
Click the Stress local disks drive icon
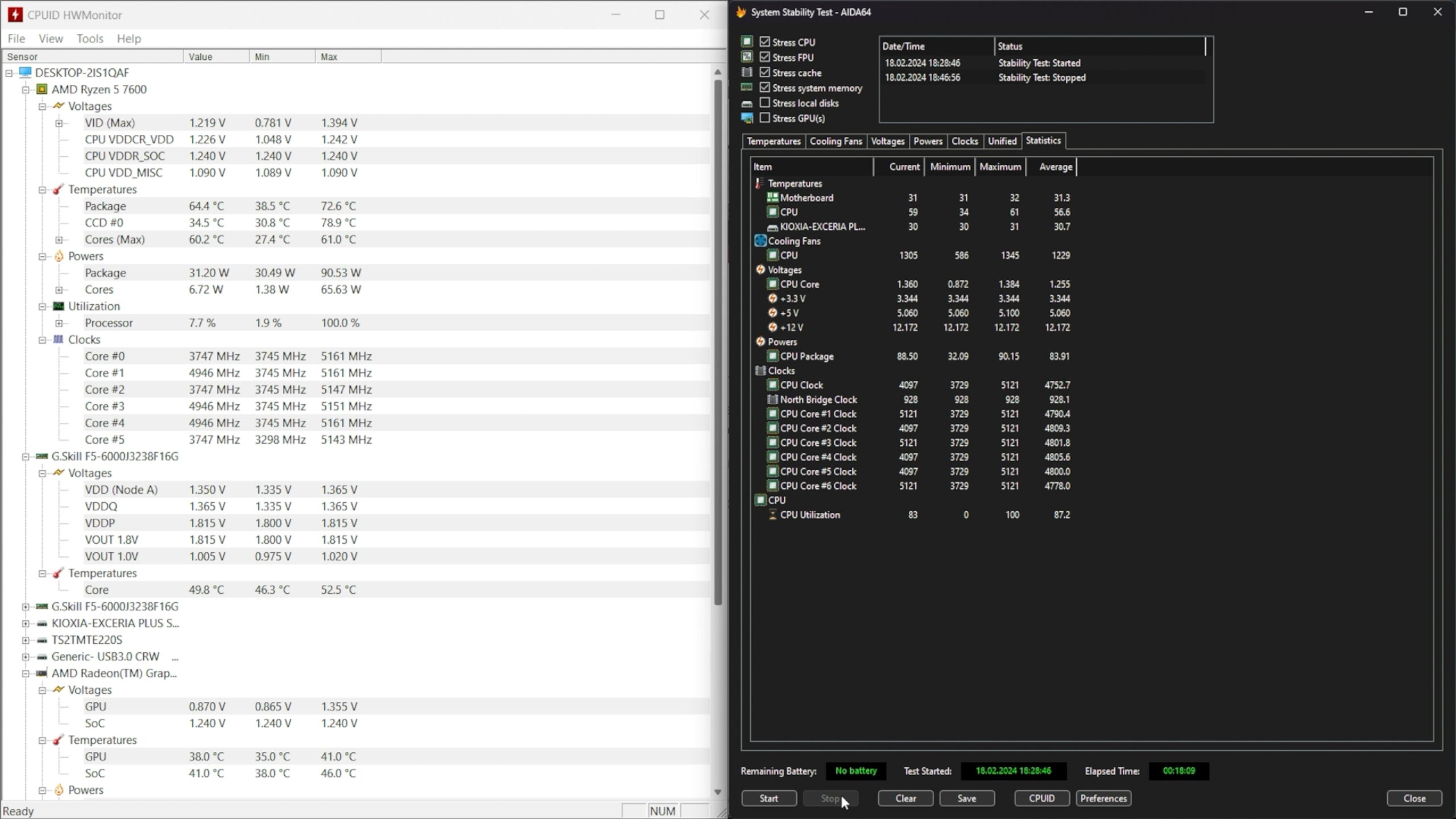(x=747, y=104)
